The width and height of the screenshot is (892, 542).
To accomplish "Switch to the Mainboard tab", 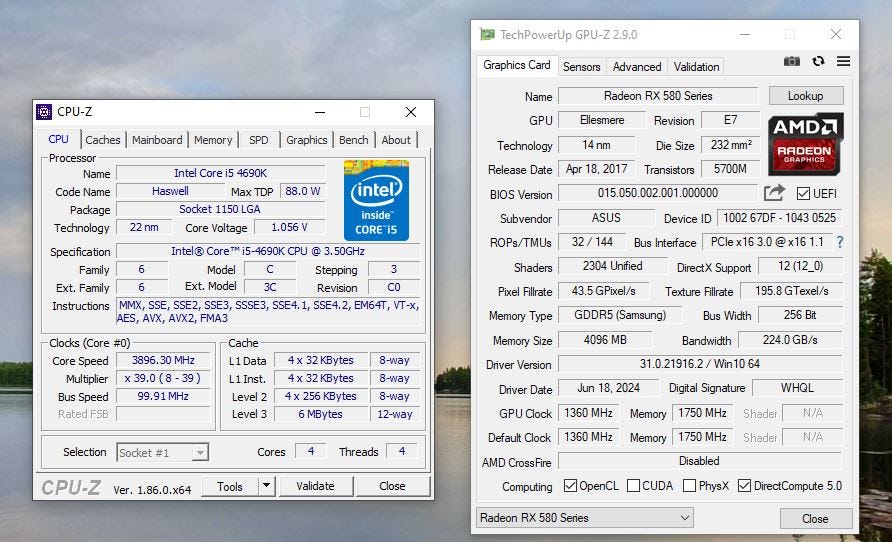I will (x=157, y=140).
